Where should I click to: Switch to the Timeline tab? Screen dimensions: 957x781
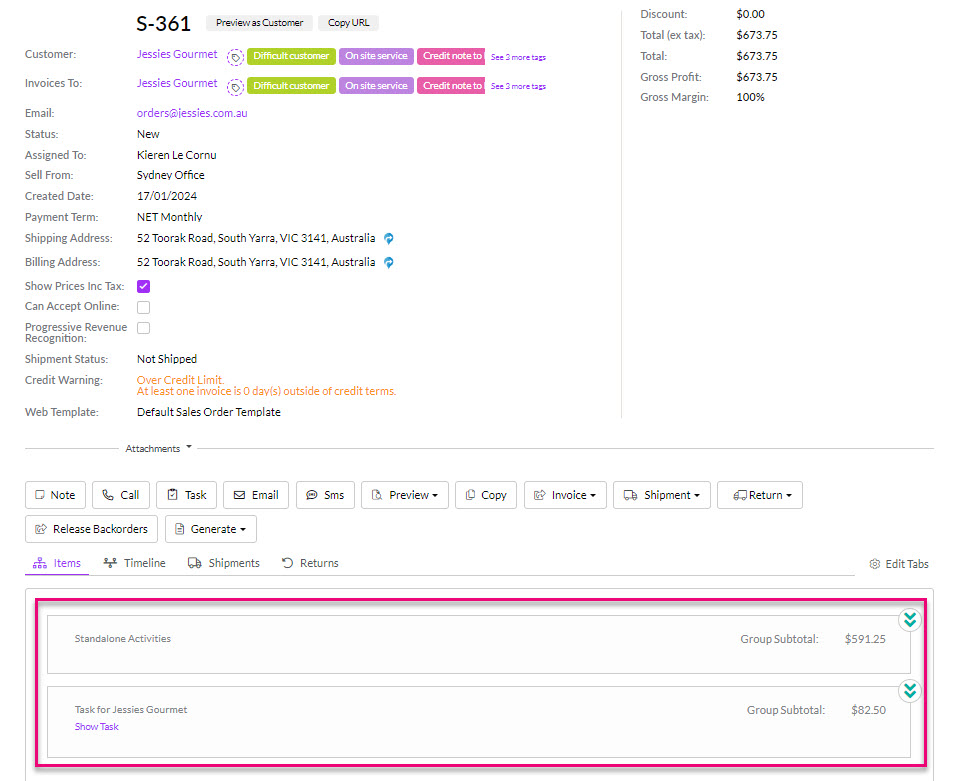pyautogui.click(x=135, y=563)
